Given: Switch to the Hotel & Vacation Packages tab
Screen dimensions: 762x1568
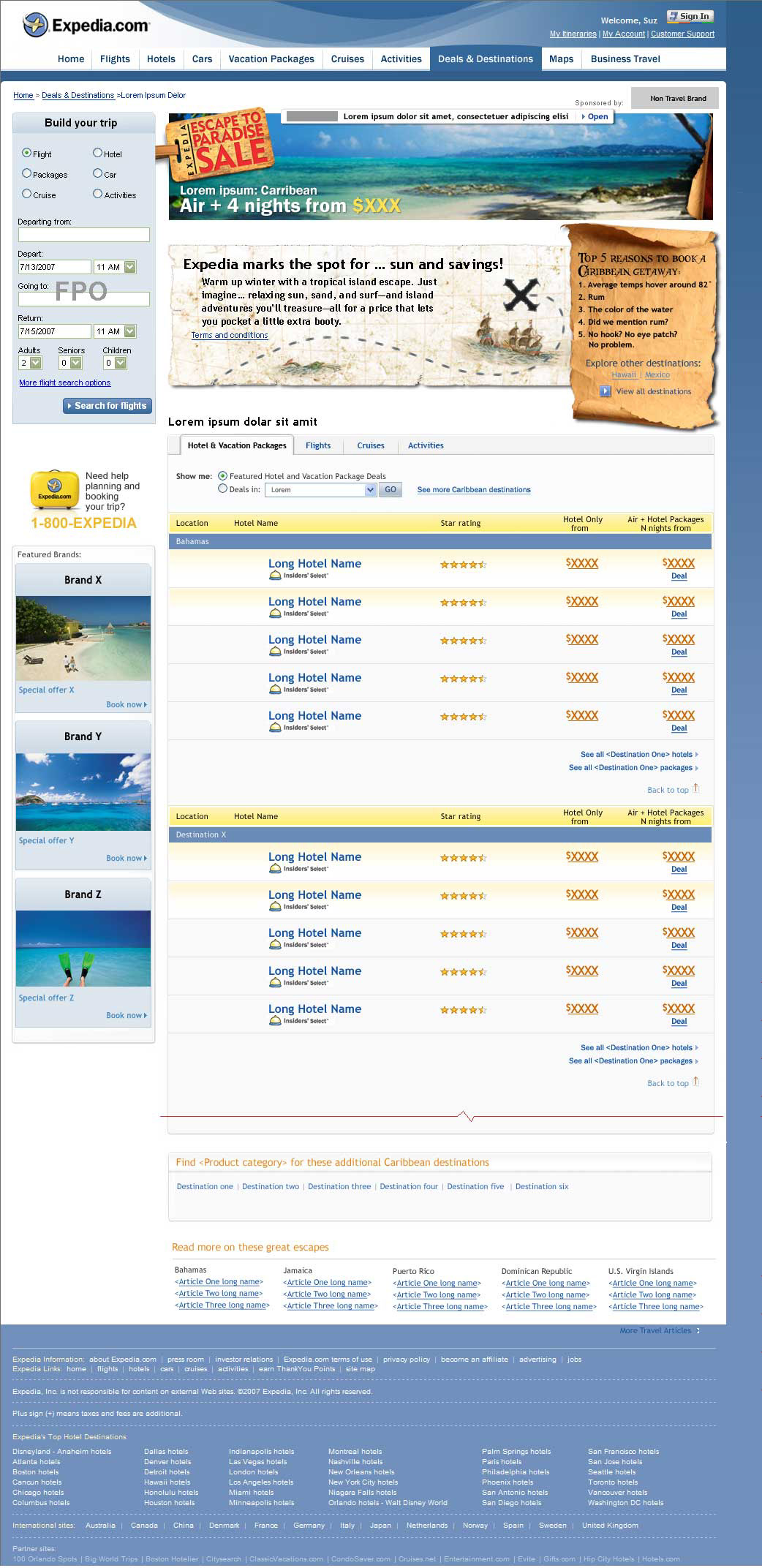Looking at the screenshot, I should [237, 445].
